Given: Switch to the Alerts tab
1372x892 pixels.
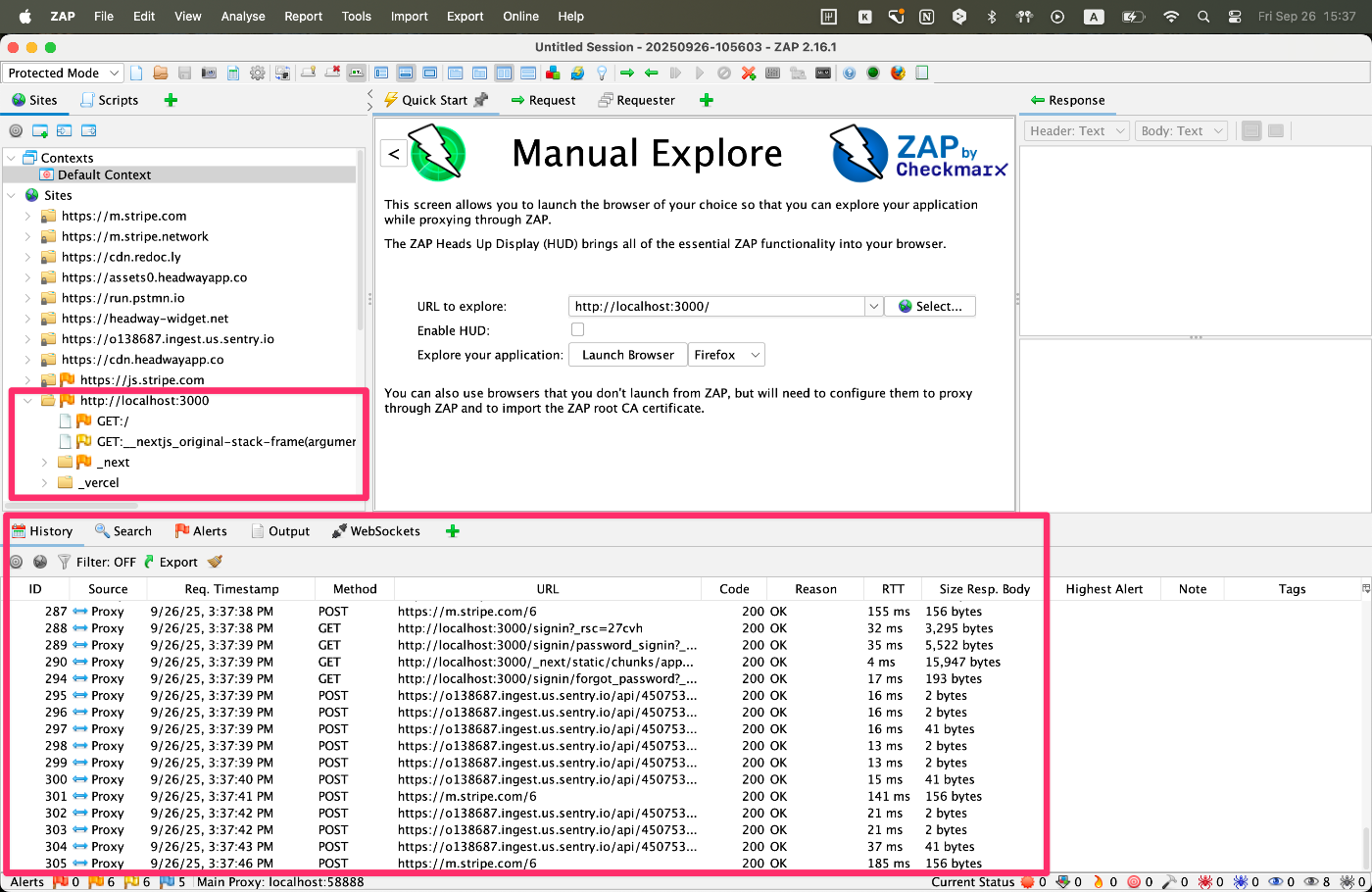Looking at the screenshot, I should tap(201, 531).
